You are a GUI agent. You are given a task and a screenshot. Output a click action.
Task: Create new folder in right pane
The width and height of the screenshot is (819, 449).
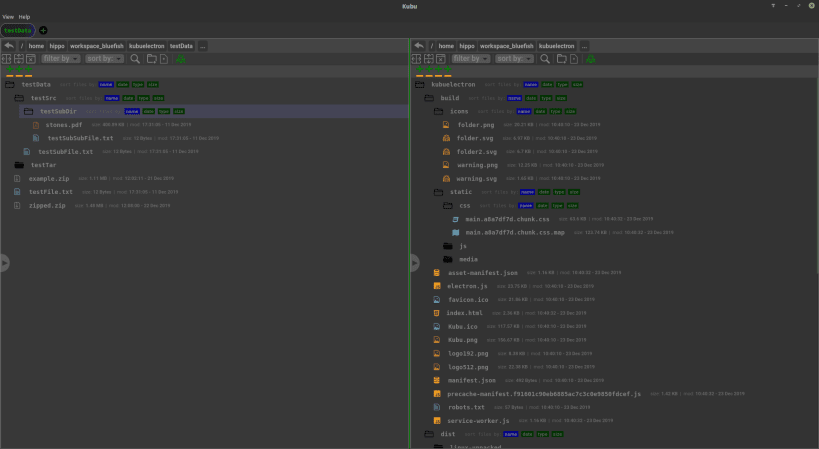[561, 59]
